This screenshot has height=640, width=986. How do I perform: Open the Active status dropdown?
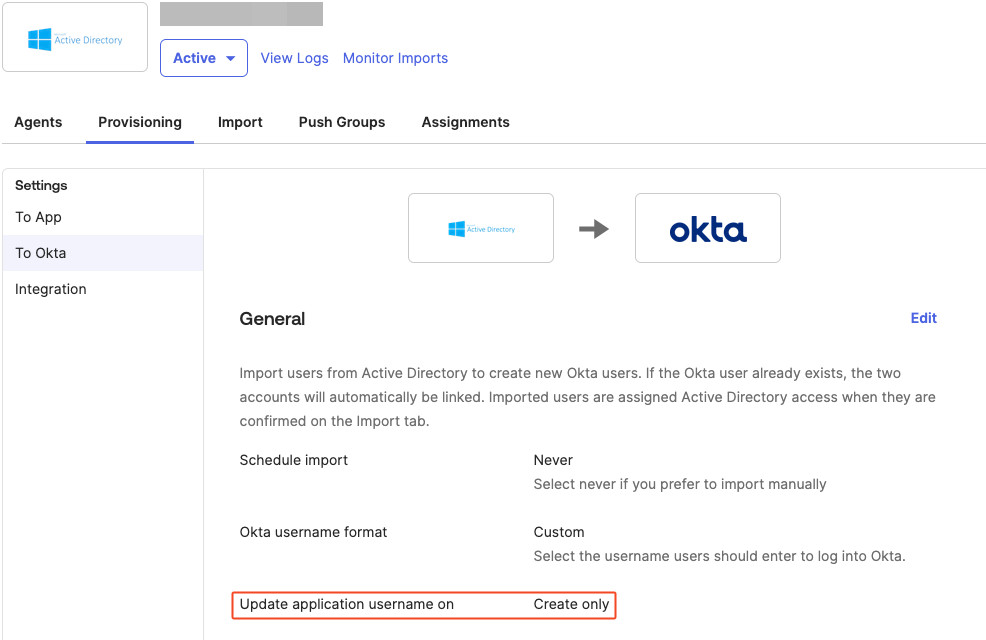click(x=203, y=57)
